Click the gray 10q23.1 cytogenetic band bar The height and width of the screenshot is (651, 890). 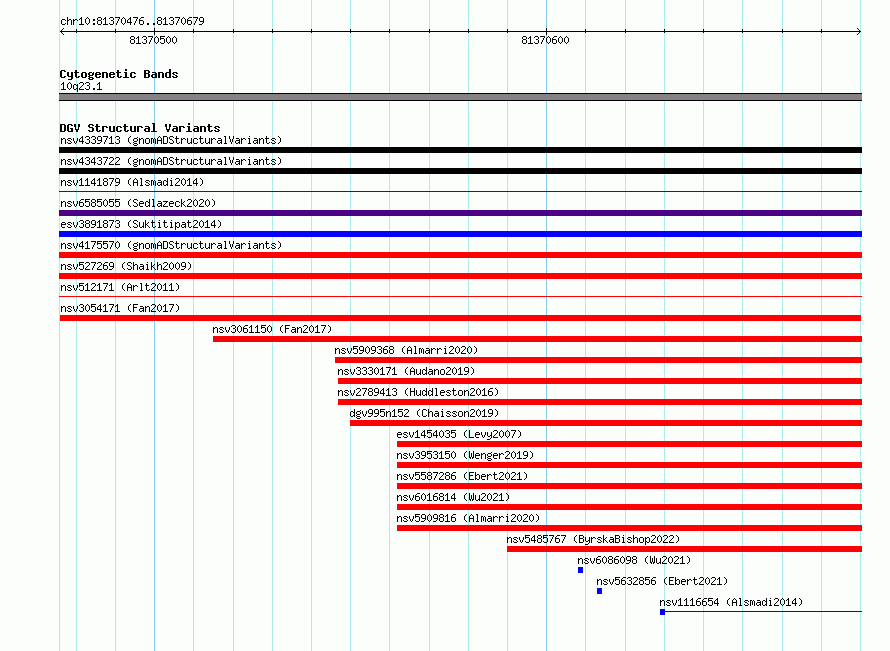[x=460, y=97]
